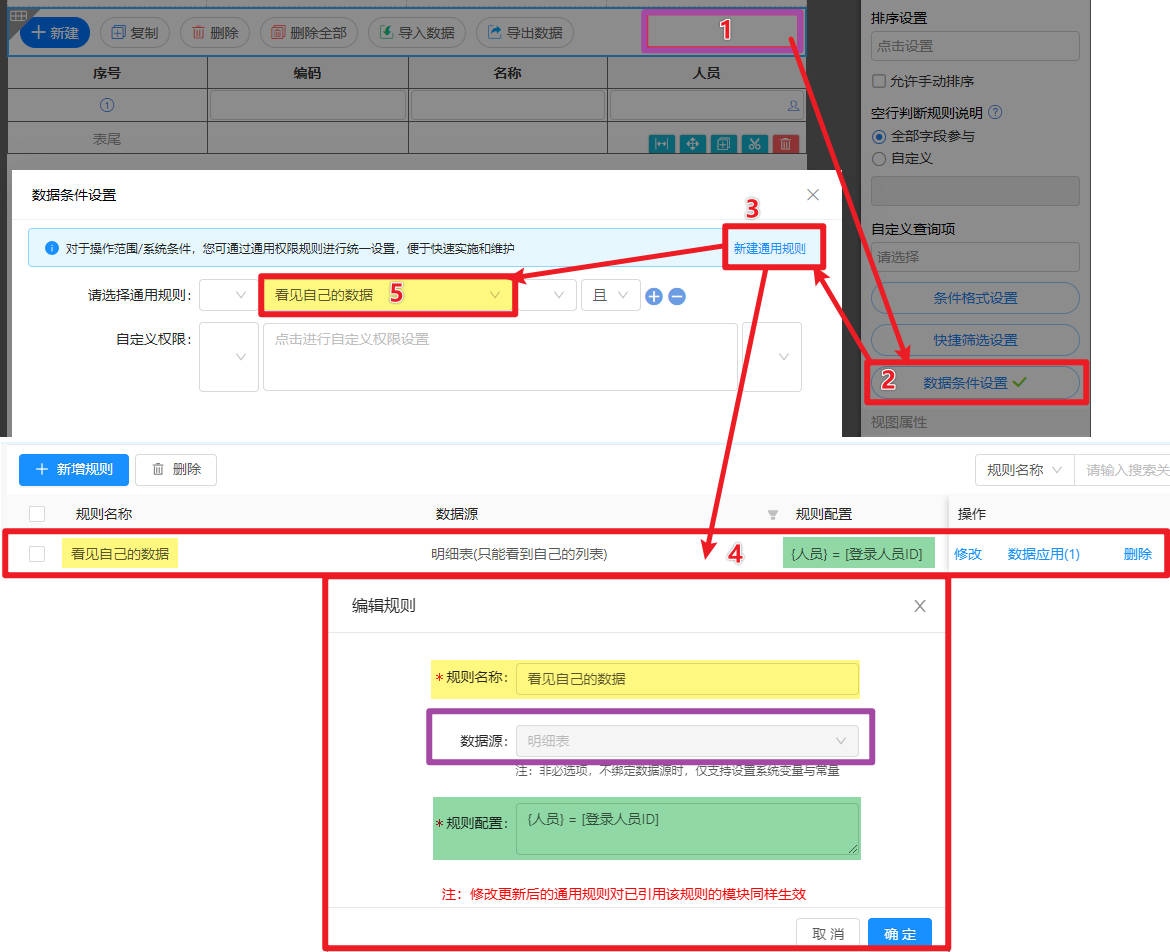Click the 序号 column header
Viewport: 1170px width, 952px height.
107,73
